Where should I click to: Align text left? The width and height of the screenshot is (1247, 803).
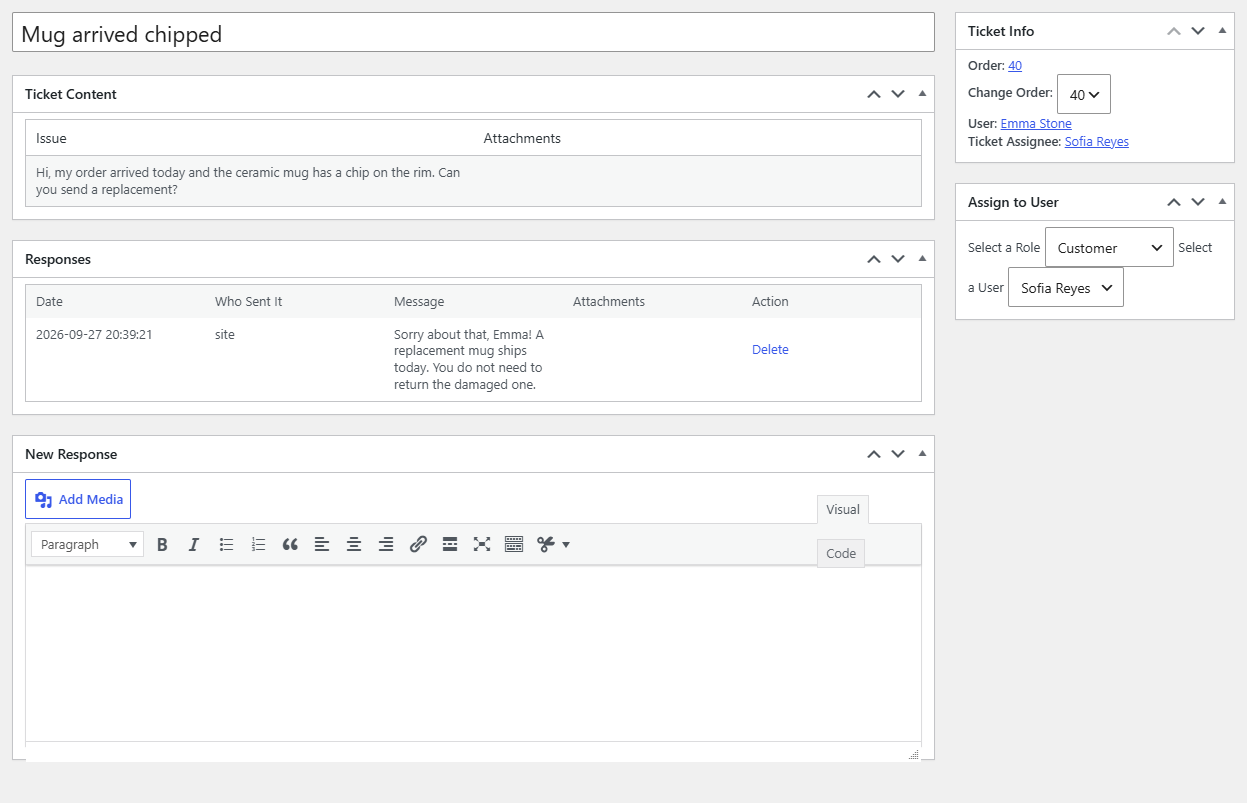click(322, 544)
